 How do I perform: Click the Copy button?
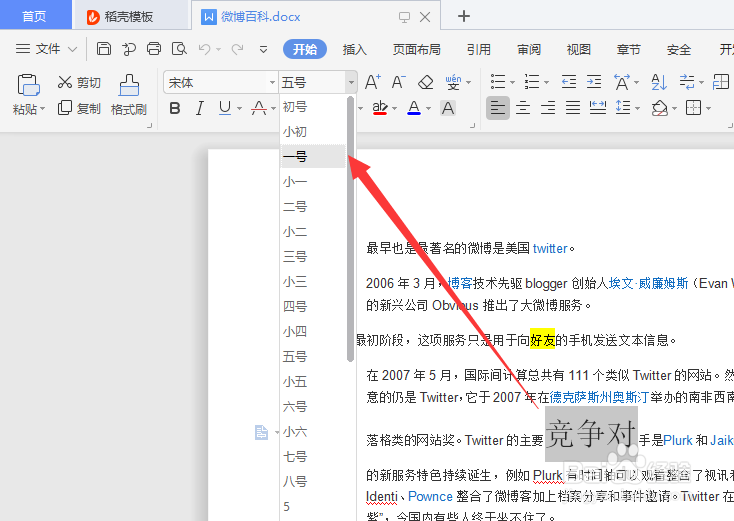click(79, 108)
